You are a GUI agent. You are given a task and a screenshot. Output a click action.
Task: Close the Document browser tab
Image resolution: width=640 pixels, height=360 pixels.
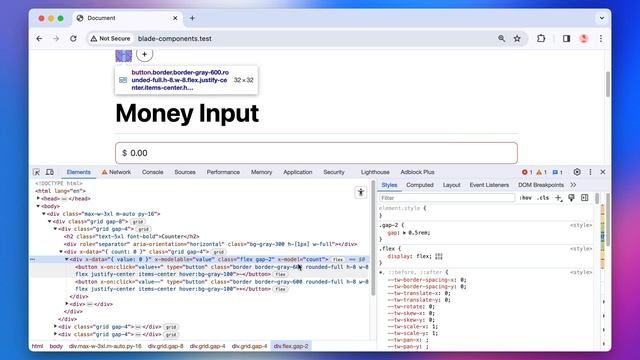[x=175, y=18]
